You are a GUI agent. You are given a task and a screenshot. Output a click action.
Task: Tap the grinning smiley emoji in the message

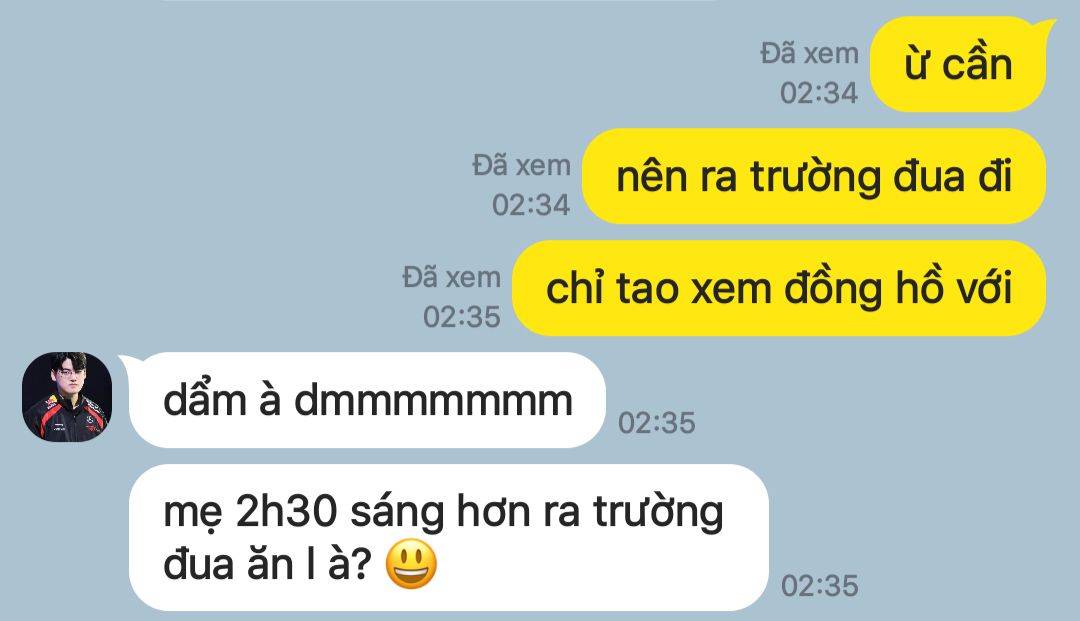[411, 564]
